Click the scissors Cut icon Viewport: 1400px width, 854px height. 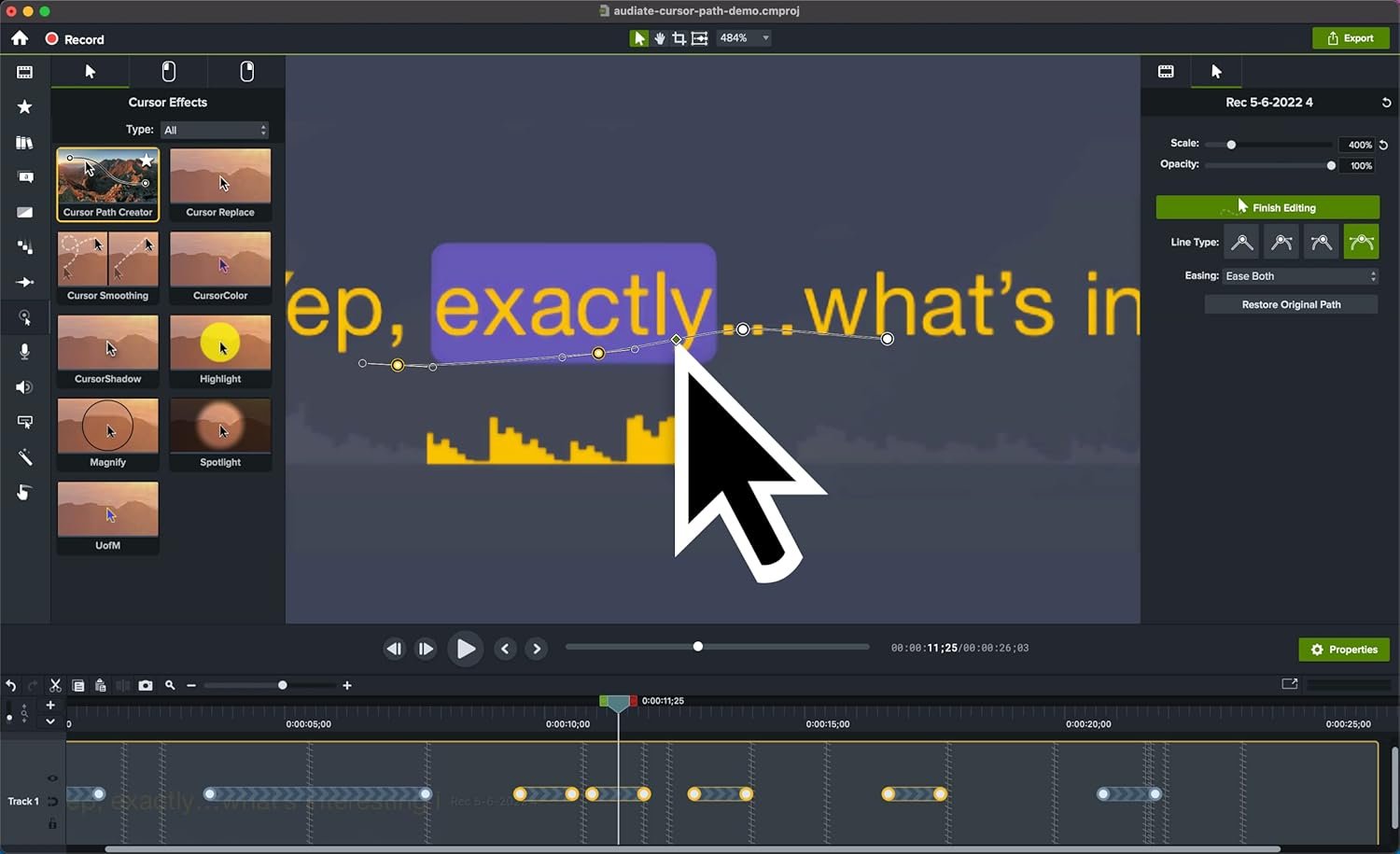click(55, 685)
